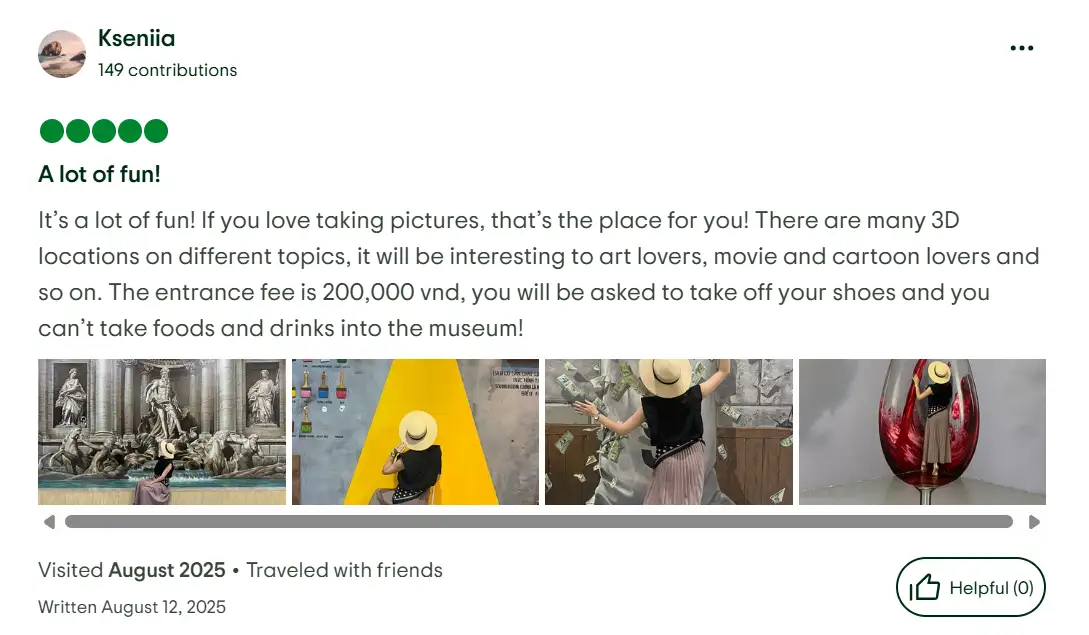Click the review body text paragraph
Viewport: 1089px width, 635px height.
pos(539,274)
